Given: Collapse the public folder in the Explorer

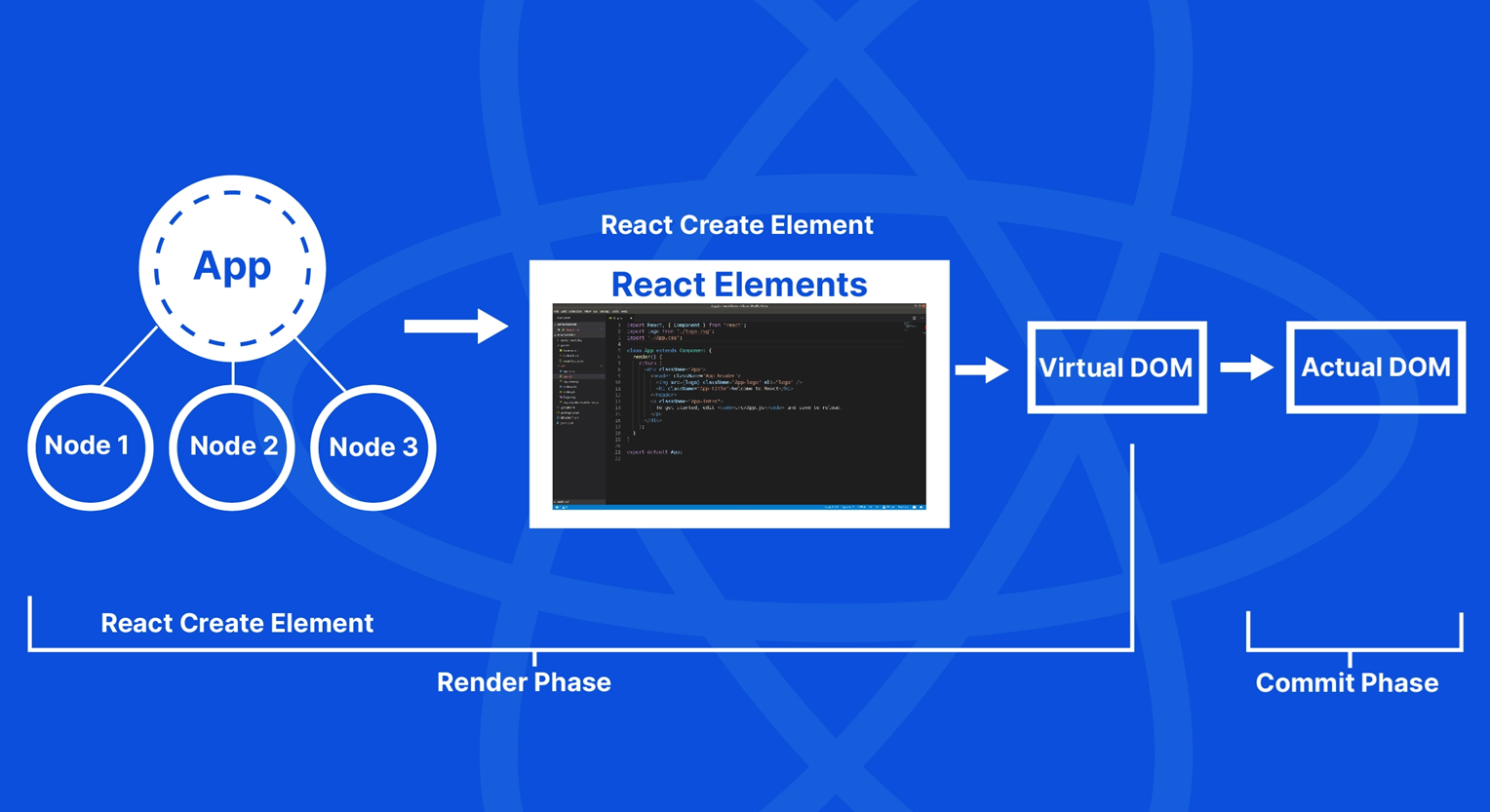Looking at the screenshot, I should pyautogui.click(x=563, y=345).
